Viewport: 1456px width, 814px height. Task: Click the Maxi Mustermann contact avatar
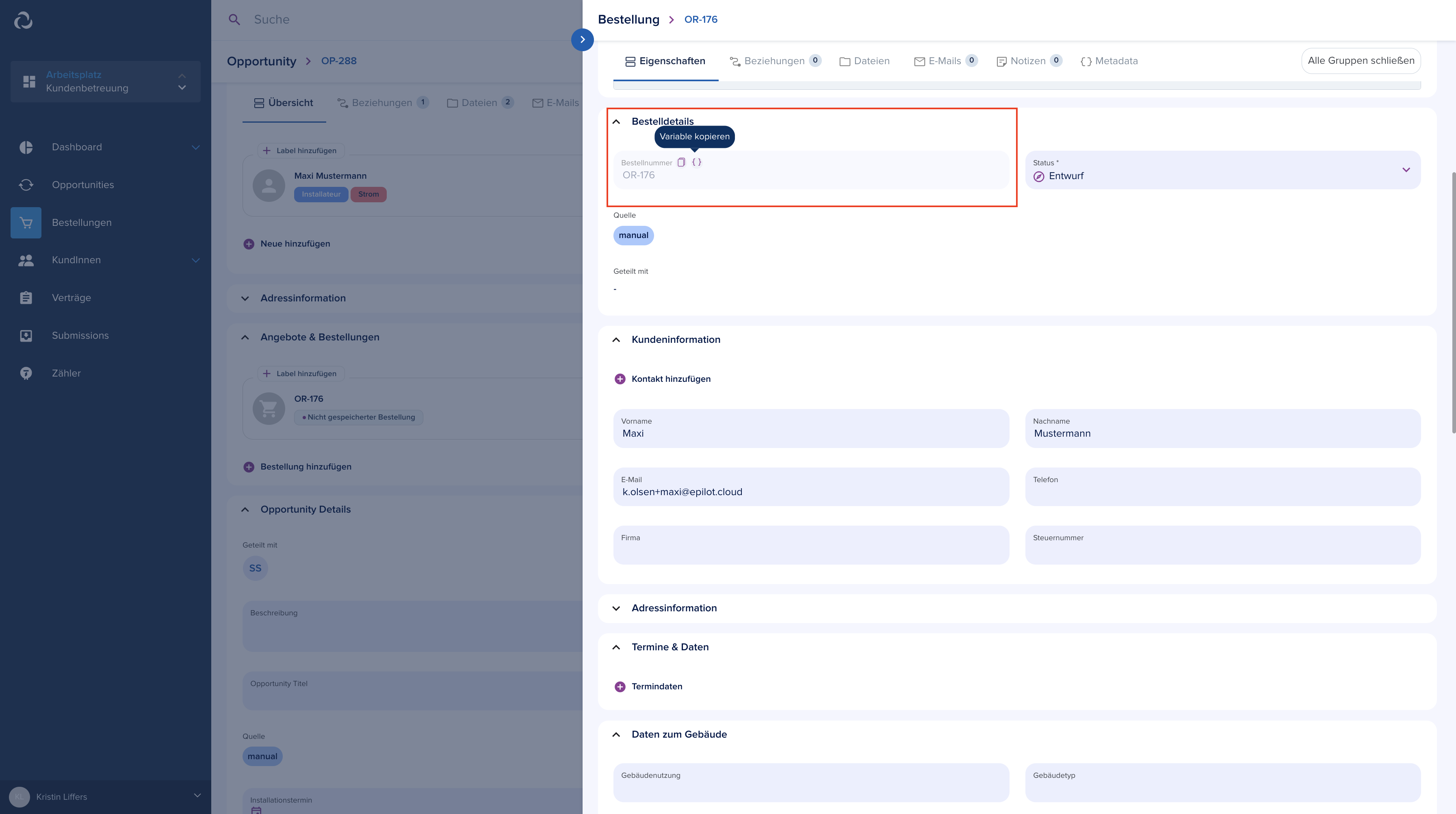coord(269,186)
